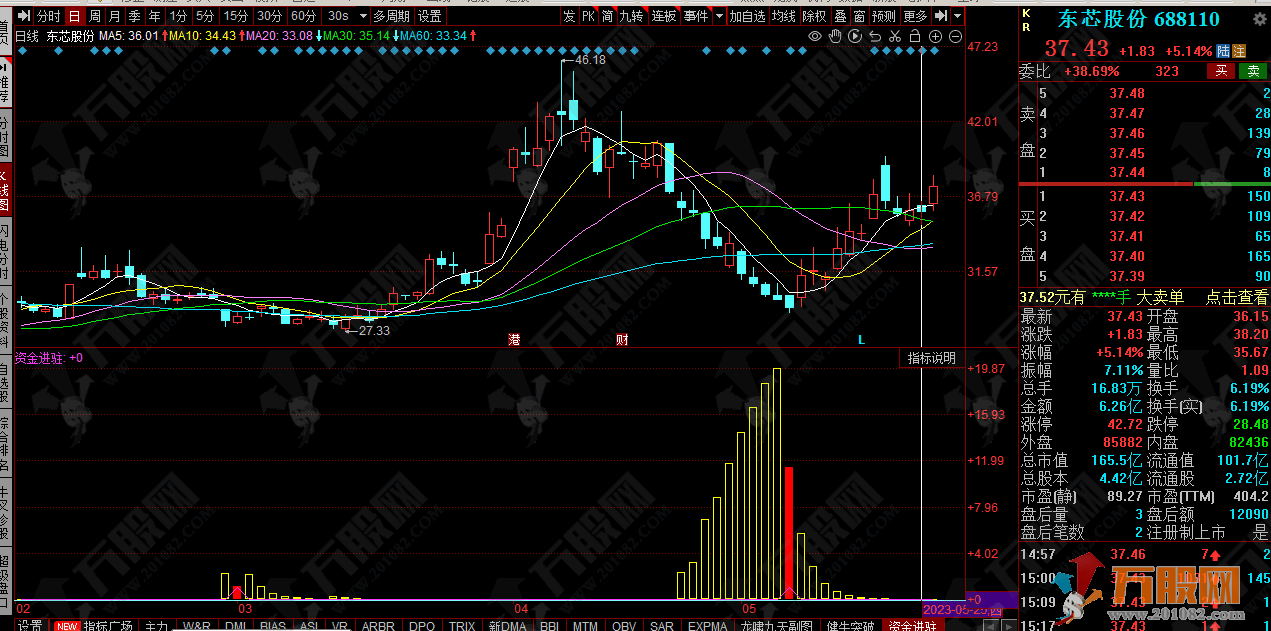Switch to the 龙腾九天副图 tab
Viewport: 1271px width, 631px height.
(x=776, y=626)
